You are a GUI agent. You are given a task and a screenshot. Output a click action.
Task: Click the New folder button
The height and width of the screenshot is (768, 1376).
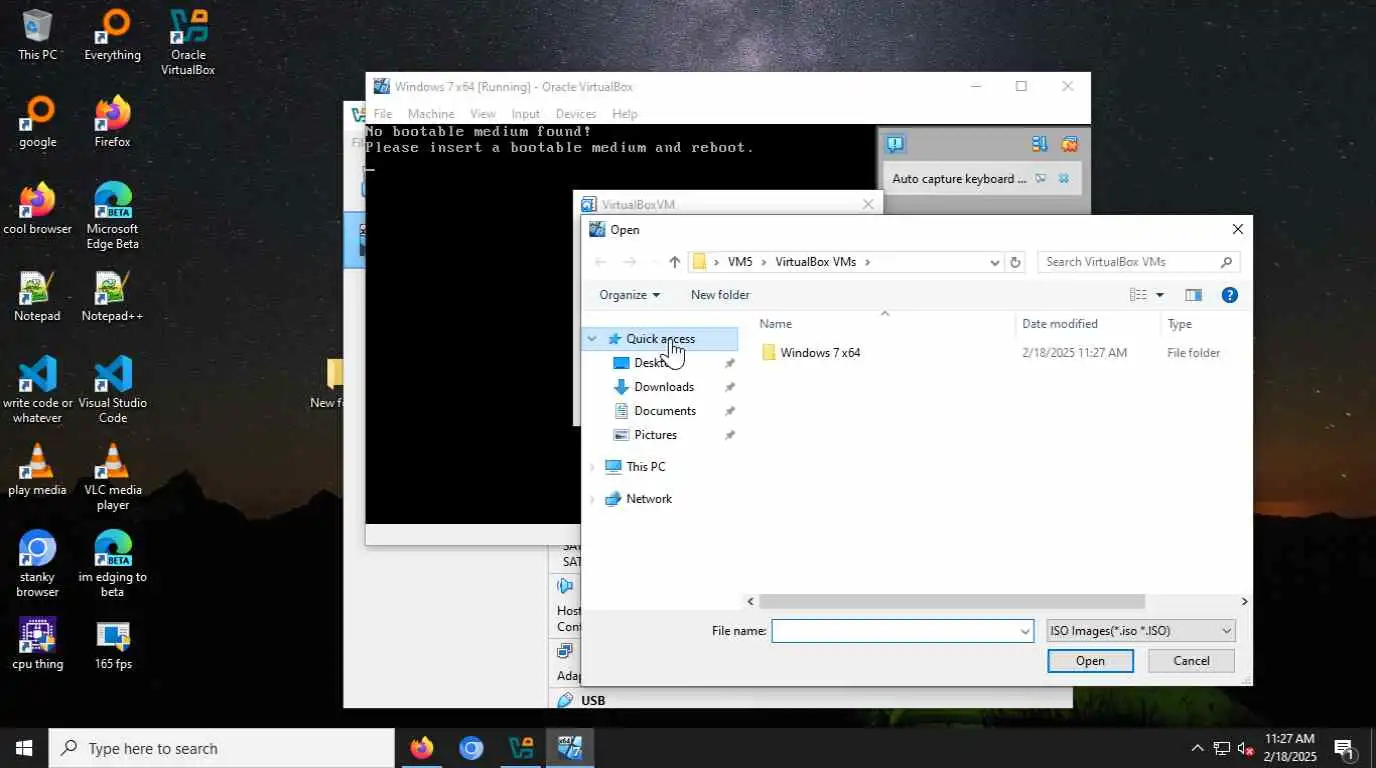pos(720,295)
